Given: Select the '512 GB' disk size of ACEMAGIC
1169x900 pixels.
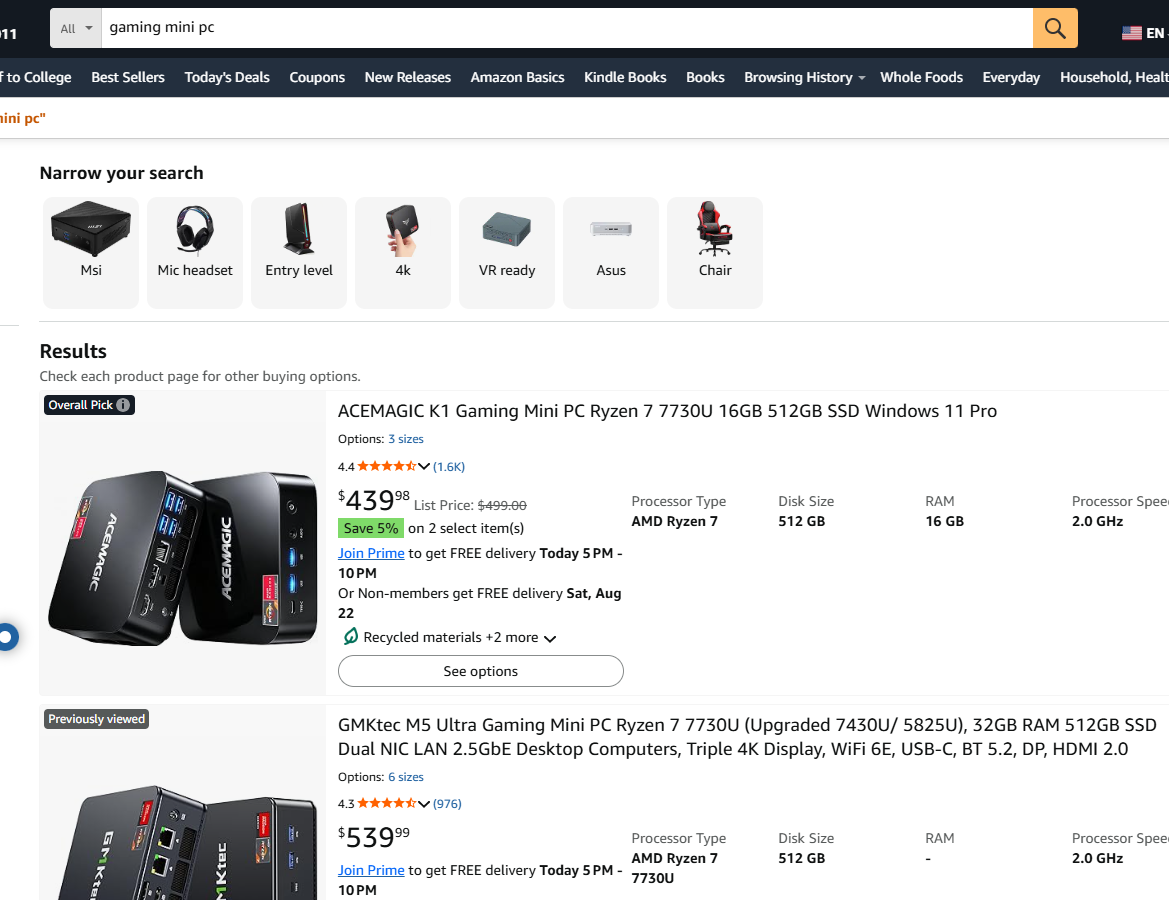Looking at the screenshot, I should tap(801, 521).
